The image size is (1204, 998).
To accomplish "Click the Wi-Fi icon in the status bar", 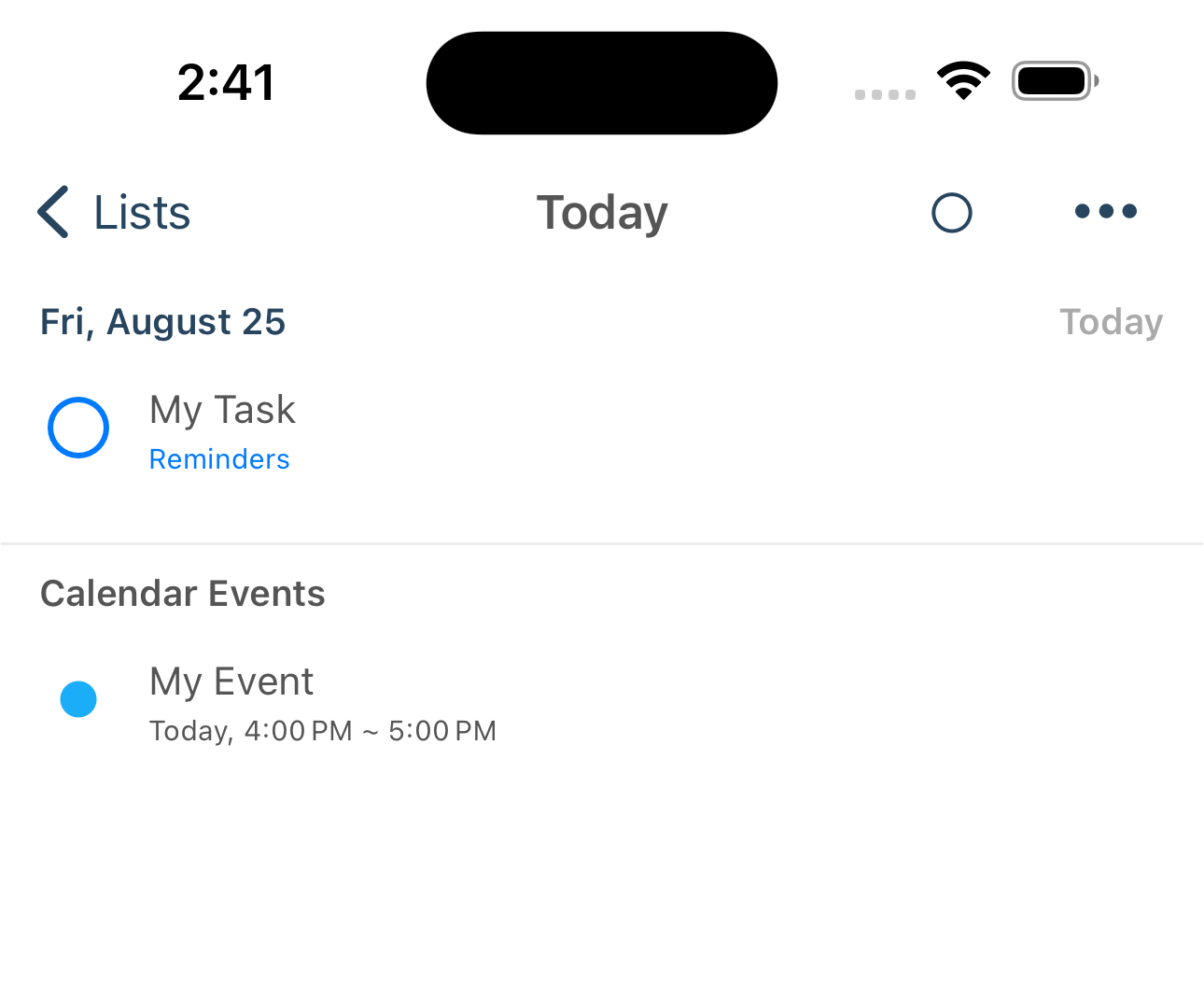I will pyautogui.click(x=964, y=81).
